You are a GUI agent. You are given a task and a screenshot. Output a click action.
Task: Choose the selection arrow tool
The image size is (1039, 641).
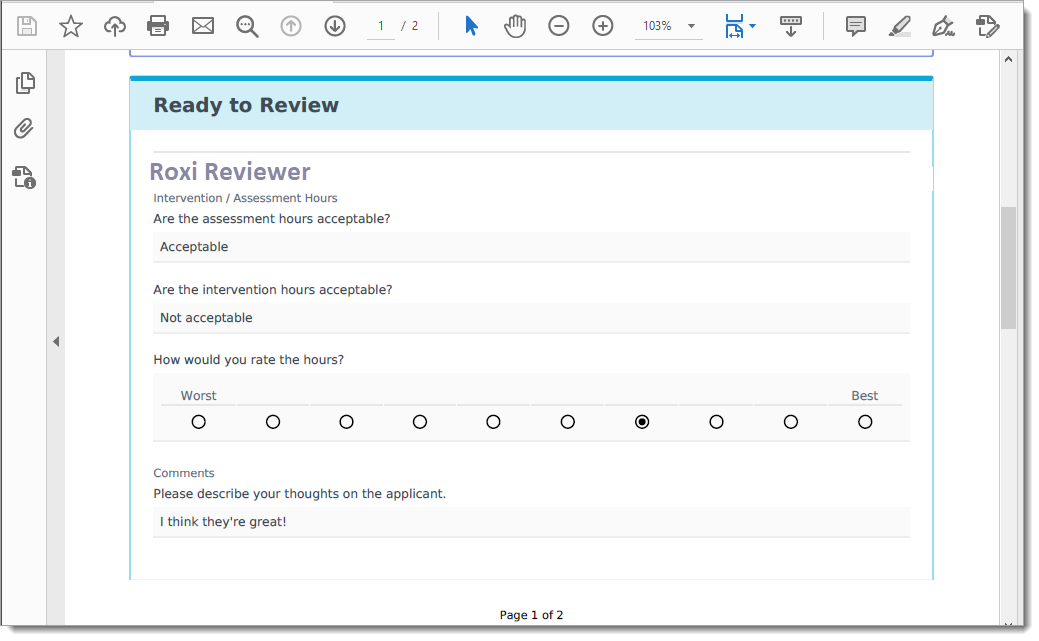[x=471, y=27]
